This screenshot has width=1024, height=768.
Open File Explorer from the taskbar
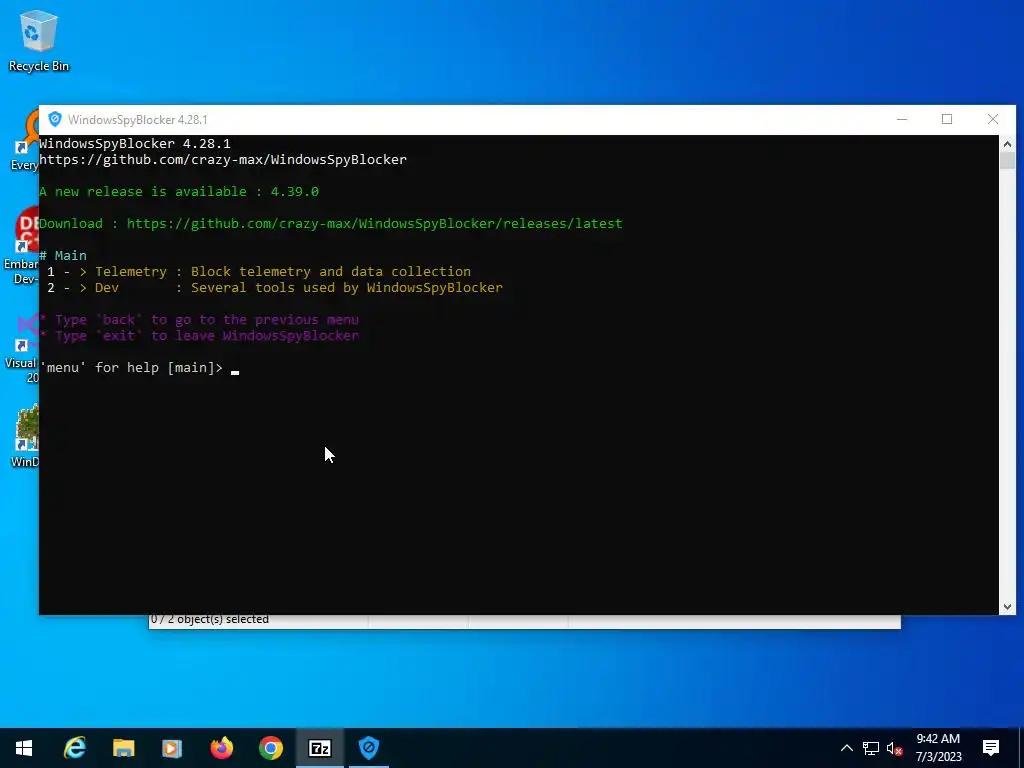coord(123,748)
